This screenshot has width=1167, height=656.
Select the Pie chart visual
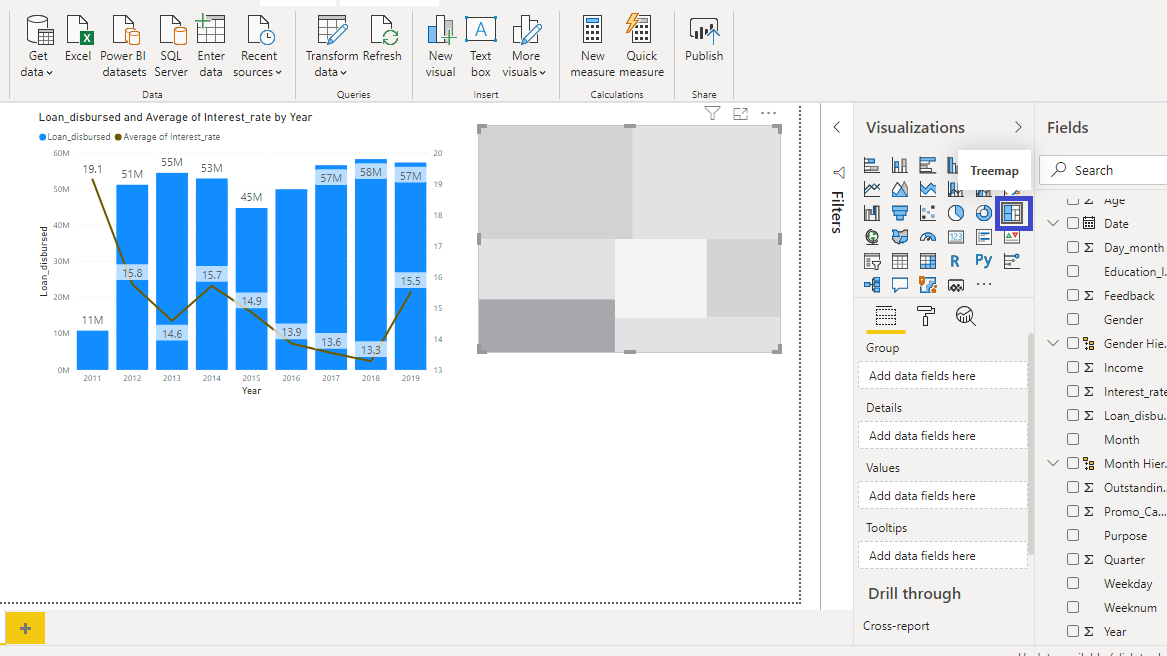point(956,213)
